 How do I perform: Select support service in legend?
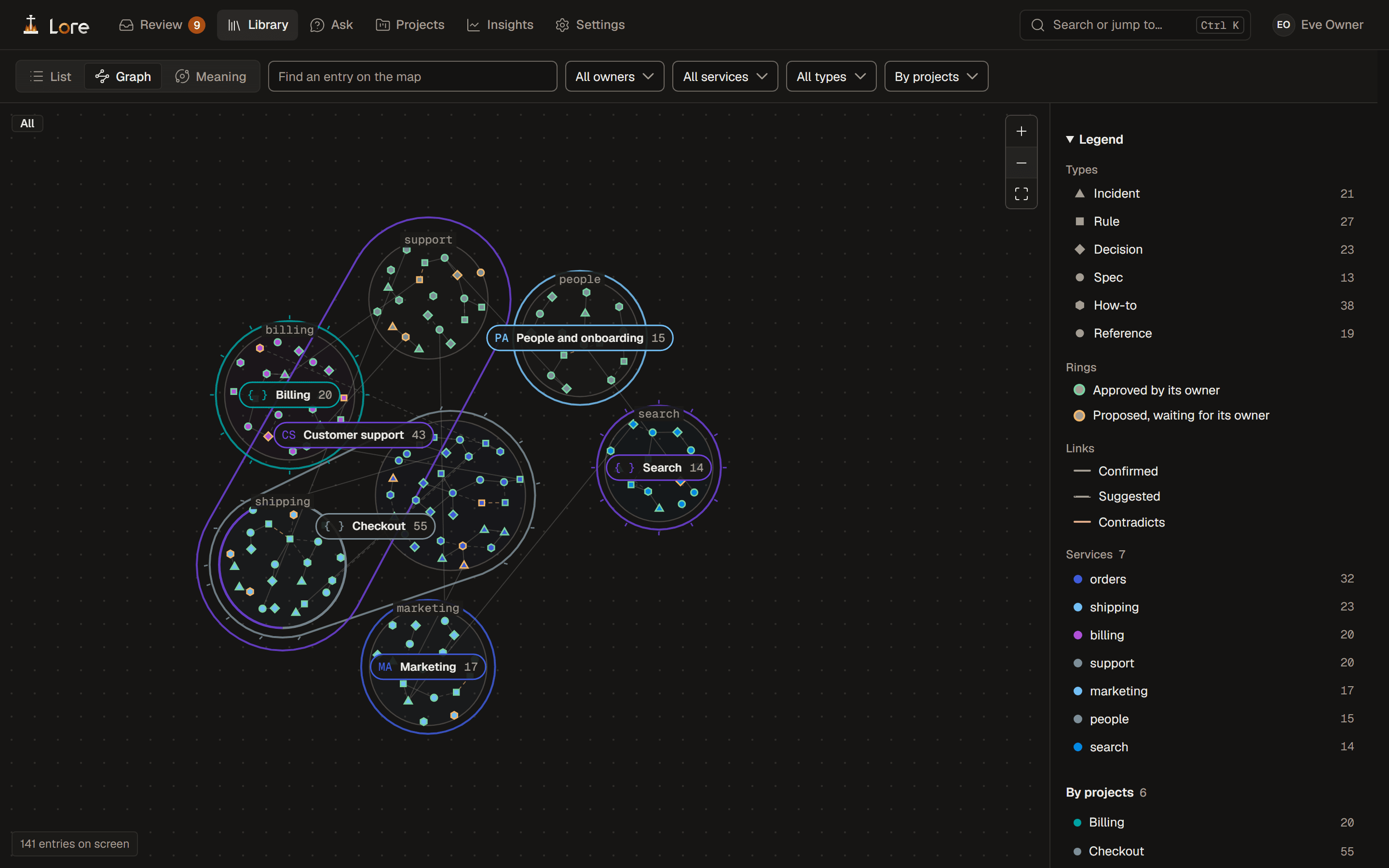tap(1213, 664)
